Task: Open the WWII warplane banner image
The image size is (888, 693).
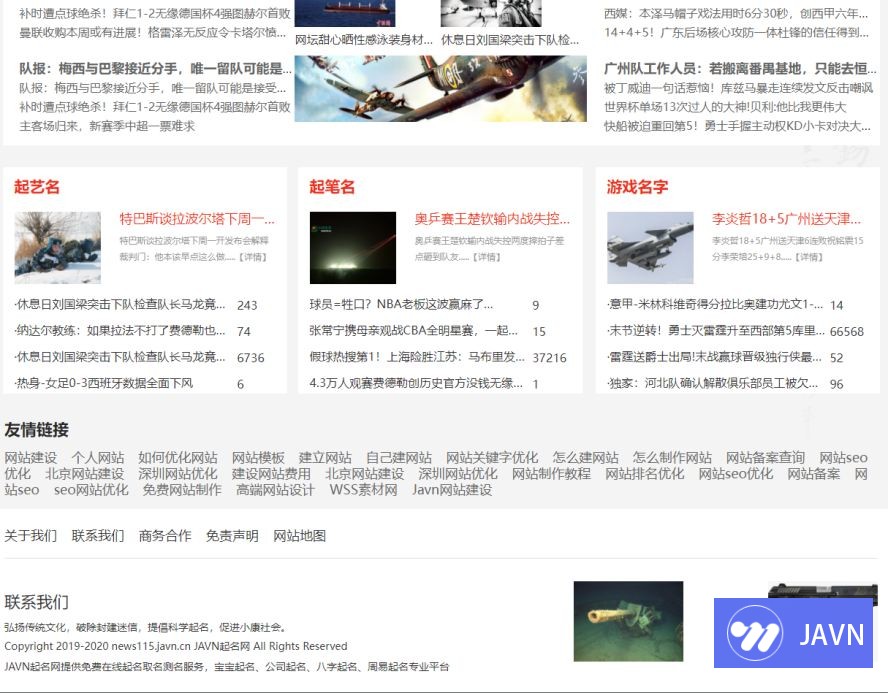Action: [440, 89]
